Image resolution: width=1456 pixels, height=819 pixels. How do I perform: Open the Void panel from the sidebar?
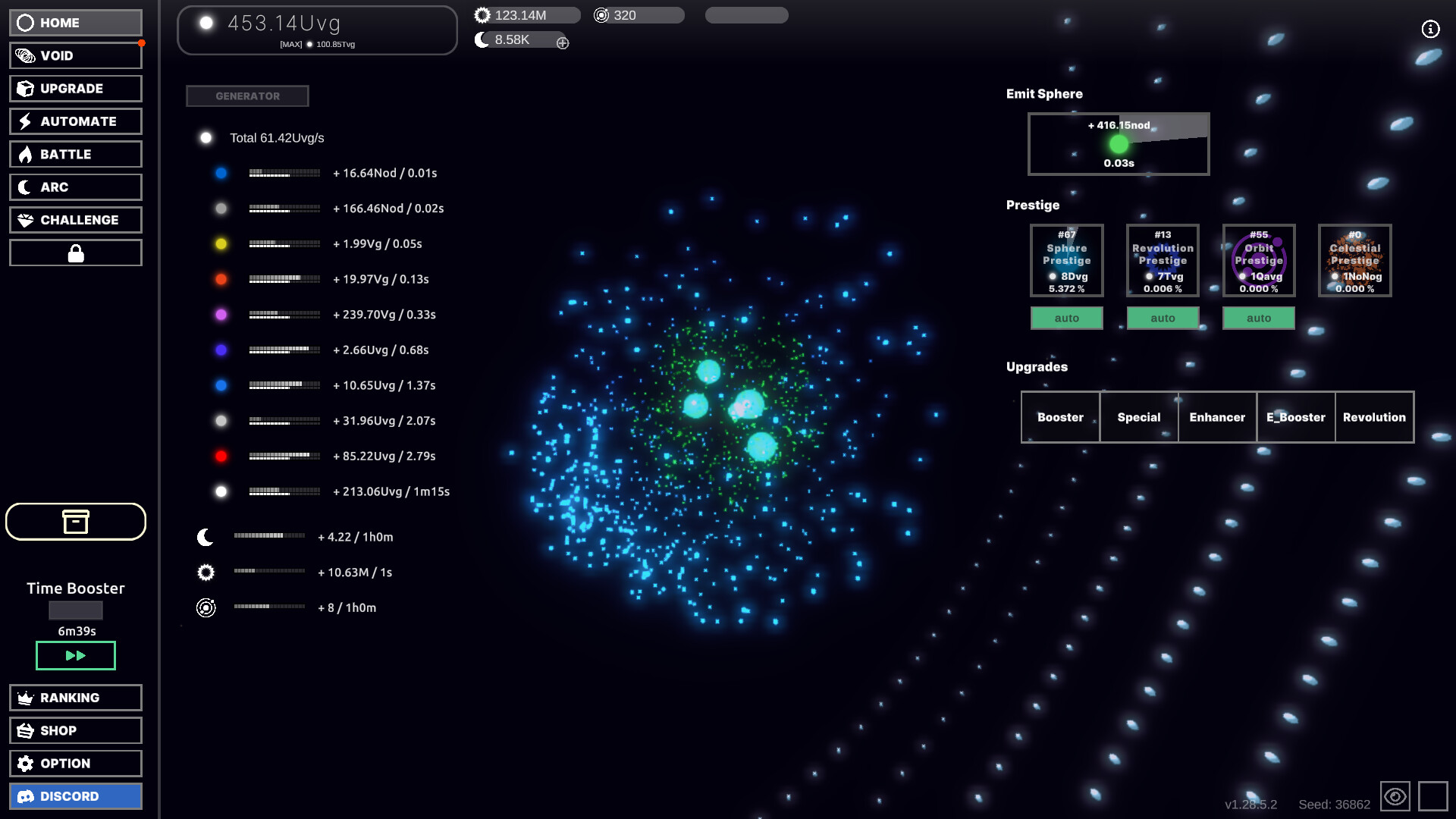click(x=75, y=55)
